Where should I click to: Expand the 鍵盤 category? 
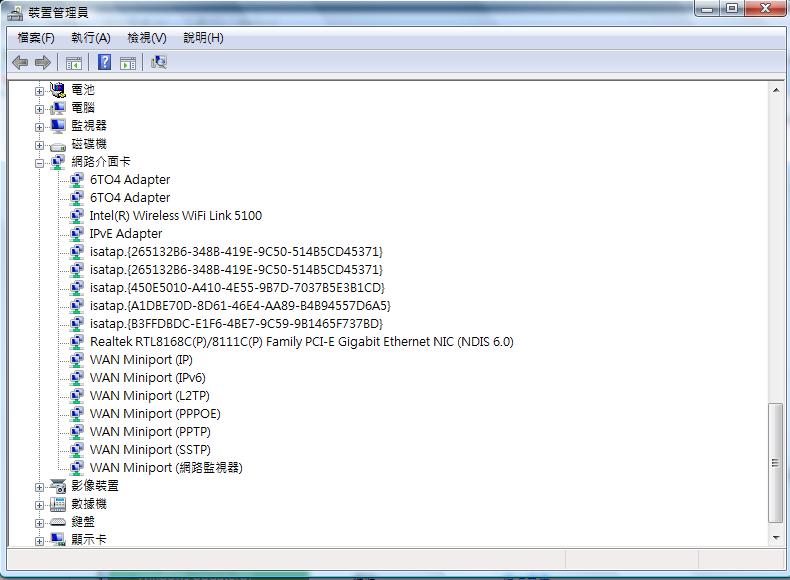[x=39, y=524]
